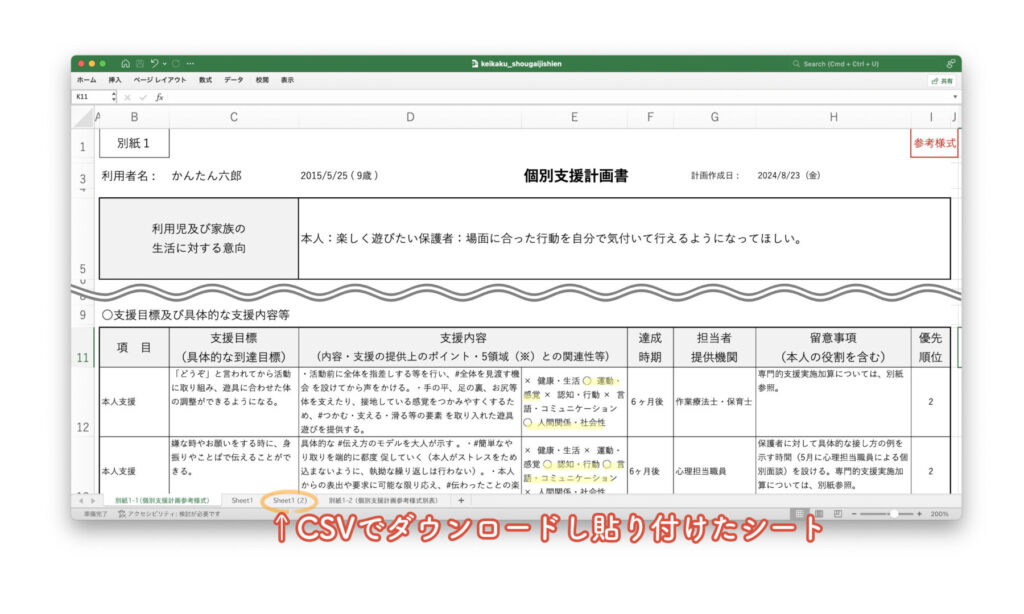Image resolution: width=1024 pixels, height=614 pixels.
Task: Click the plan date 2024/8/23 (金)
Action: click(x=788, y=176)
